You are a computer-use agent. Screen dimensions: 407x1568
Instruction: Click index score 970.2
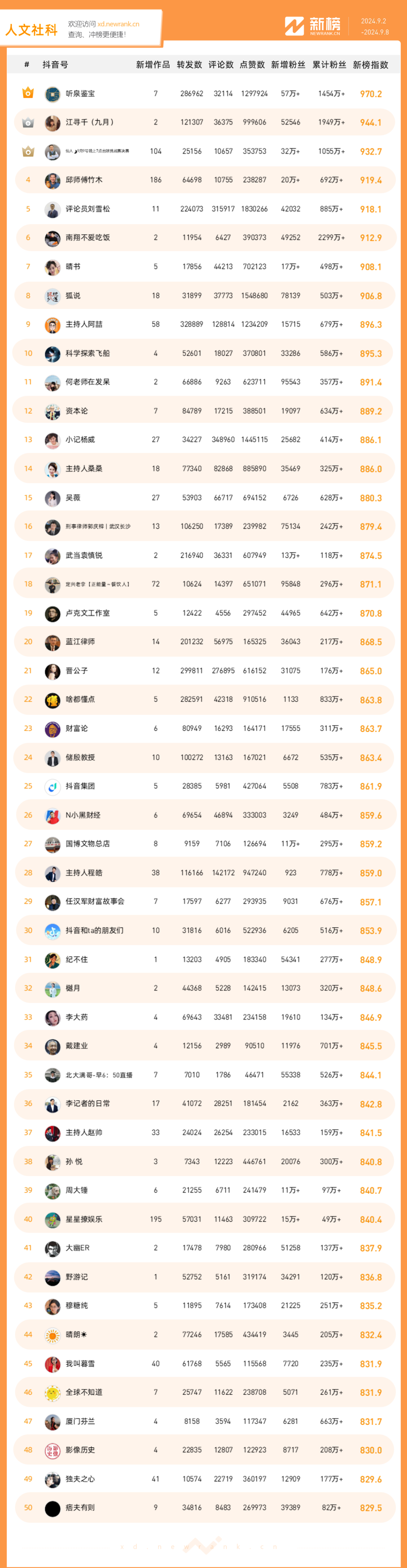tap(370, 94)
